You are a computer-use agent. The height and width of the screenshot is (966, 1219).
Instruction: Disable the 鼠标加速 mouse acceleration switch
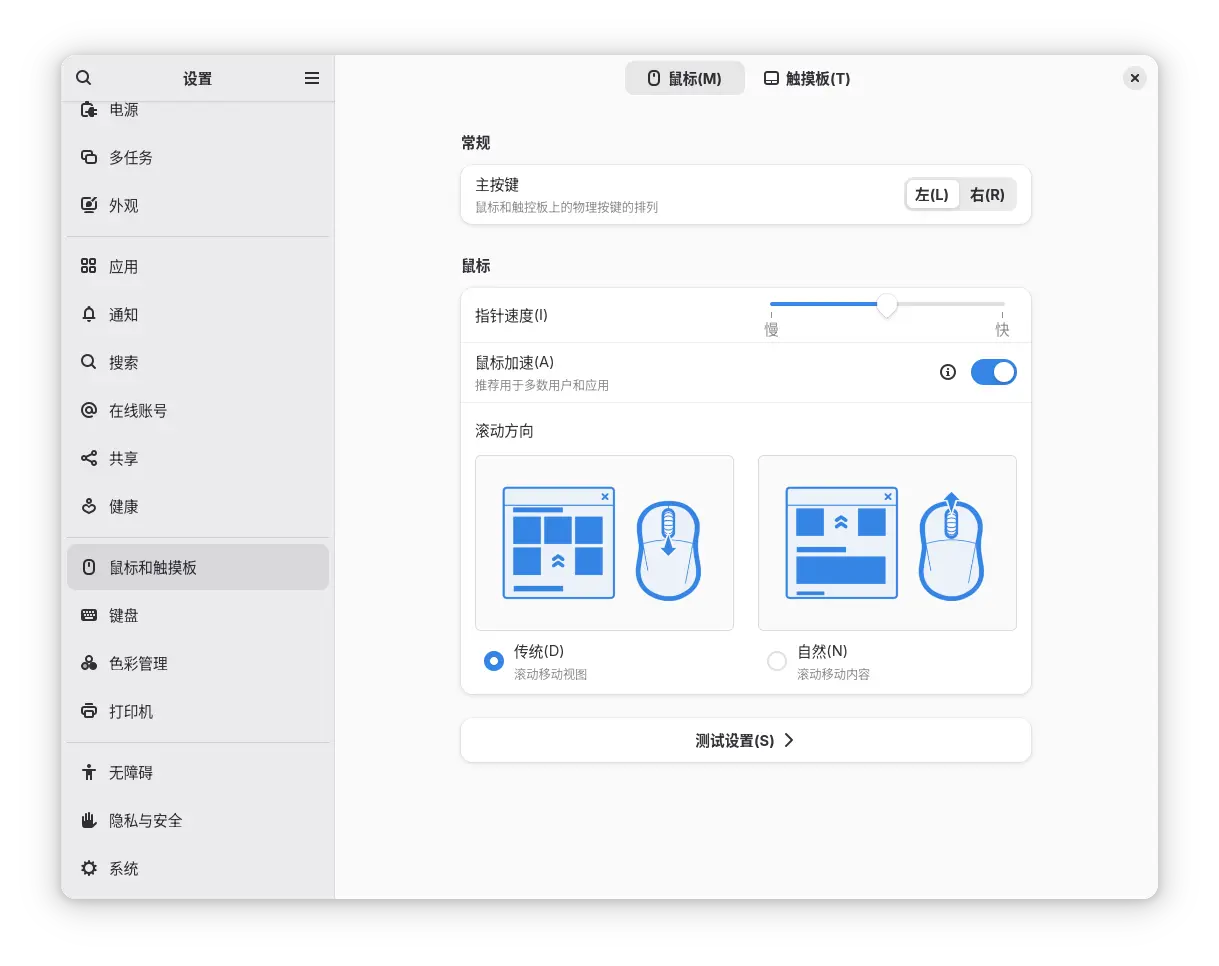coord(993,372)
